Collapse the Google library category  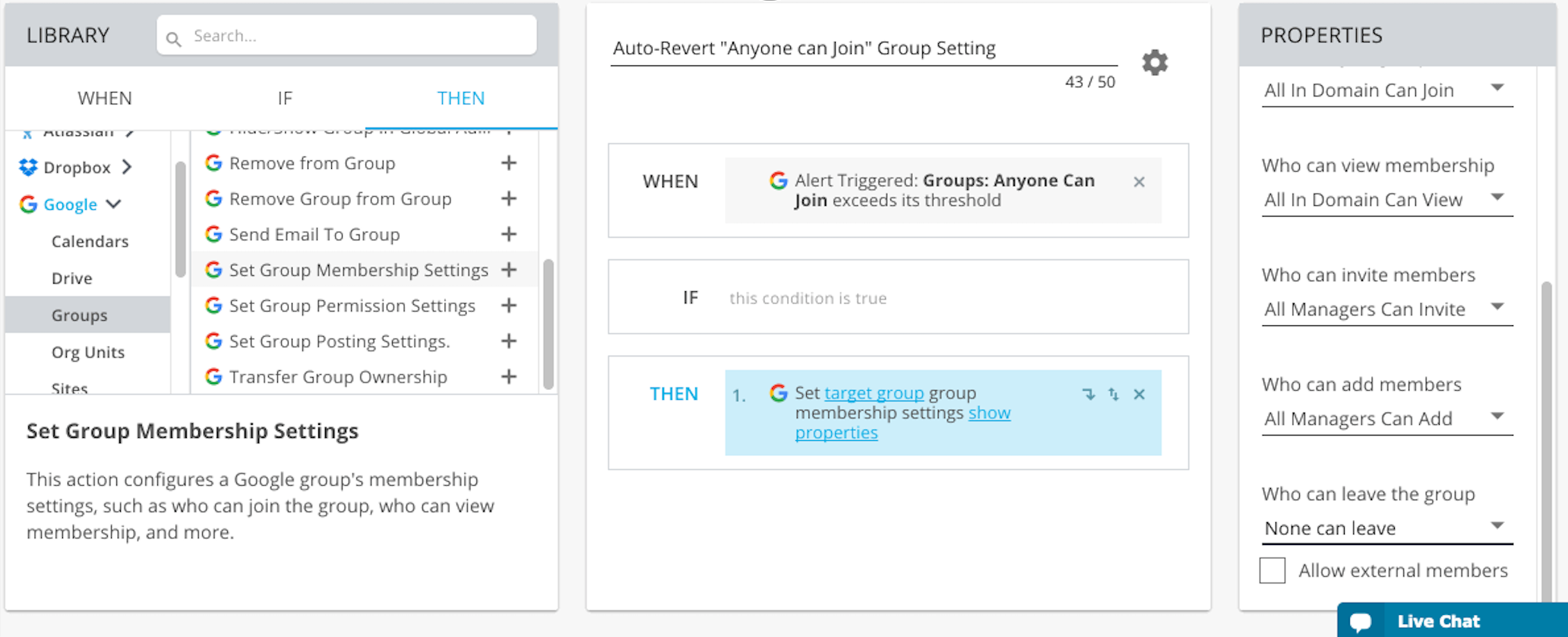click(114, 204)
